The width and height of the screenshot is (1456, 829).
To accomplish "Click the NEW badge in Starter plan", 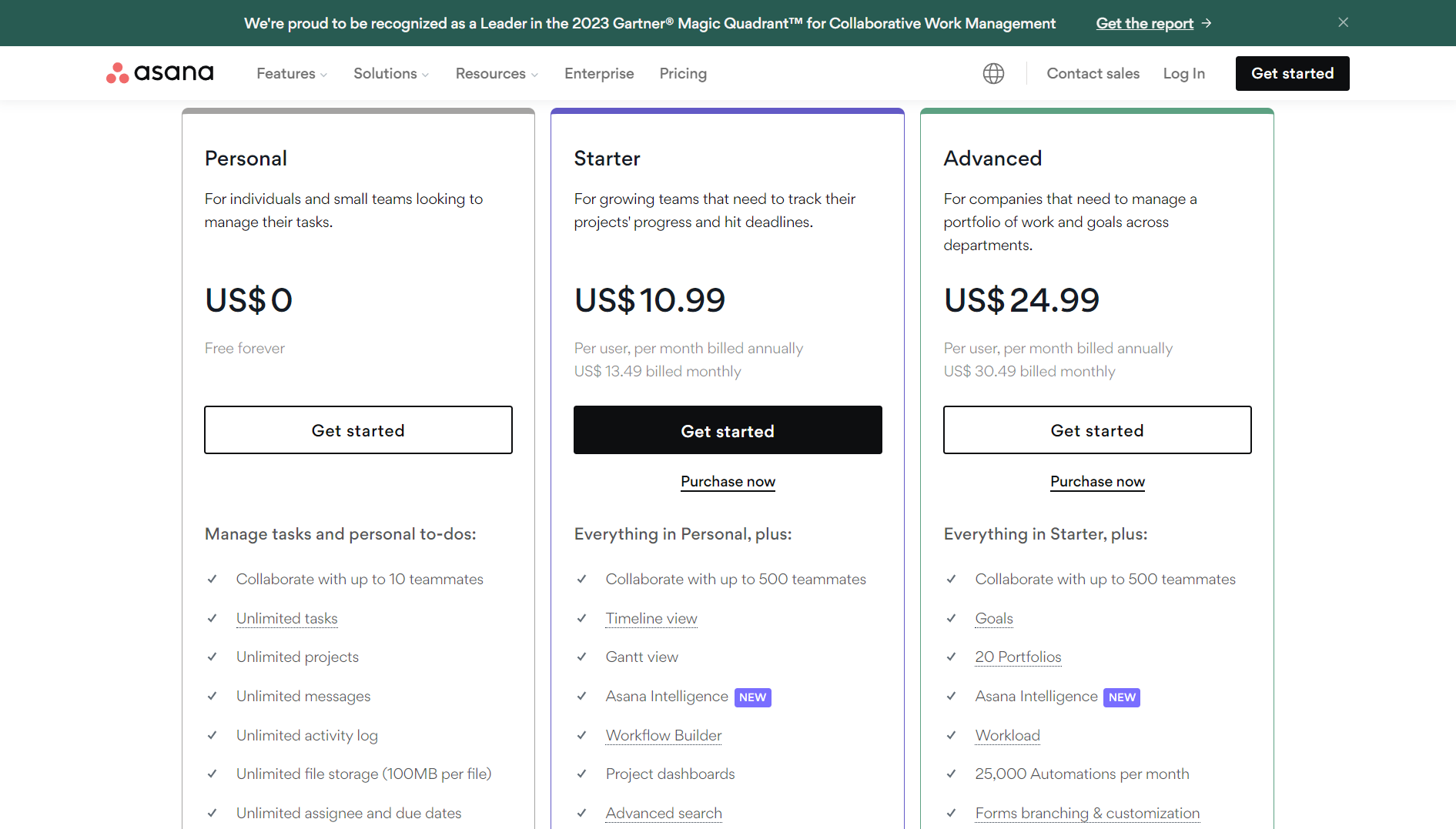I will pyautogui.click(x=752, y=697).
